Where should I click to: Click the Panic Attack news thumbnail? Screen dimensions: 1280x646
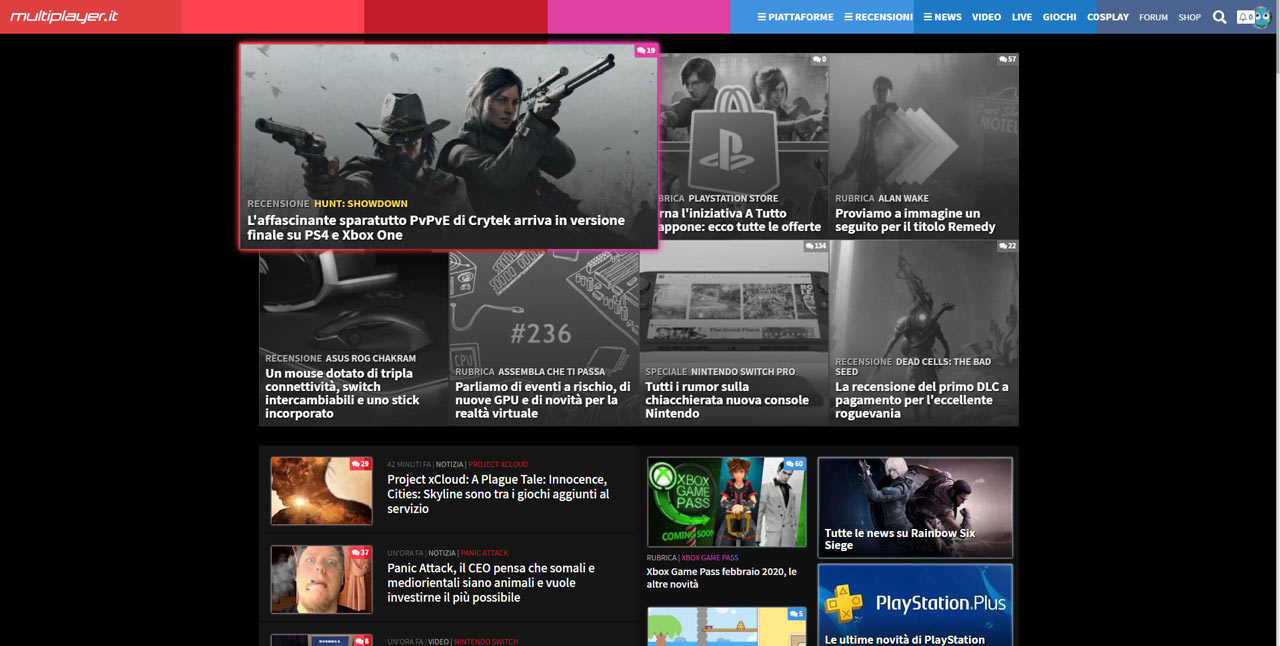coord(321,579)
